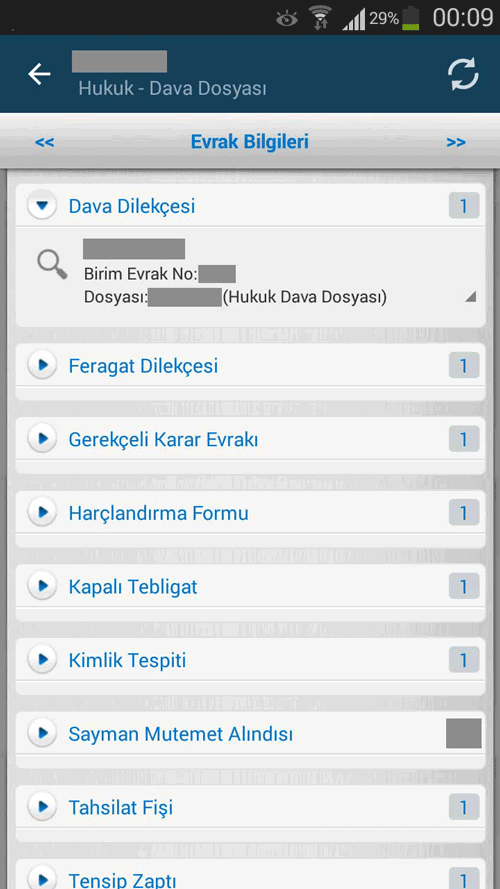Viewport: 500px width, 889px height.
Task: Collapse the Dava Dilekçesi section
Action: point(42,206)
